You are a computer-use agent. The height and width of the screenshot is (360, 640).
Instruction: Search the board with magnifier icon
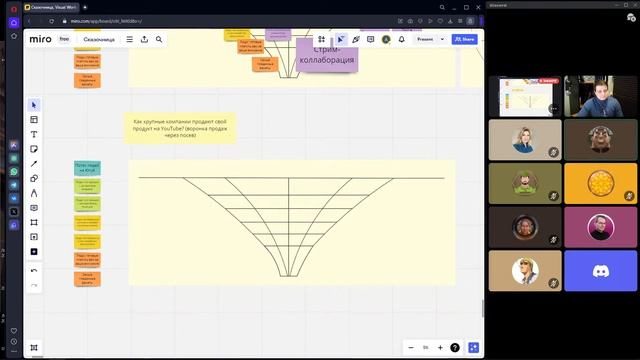tap(159, 39)
